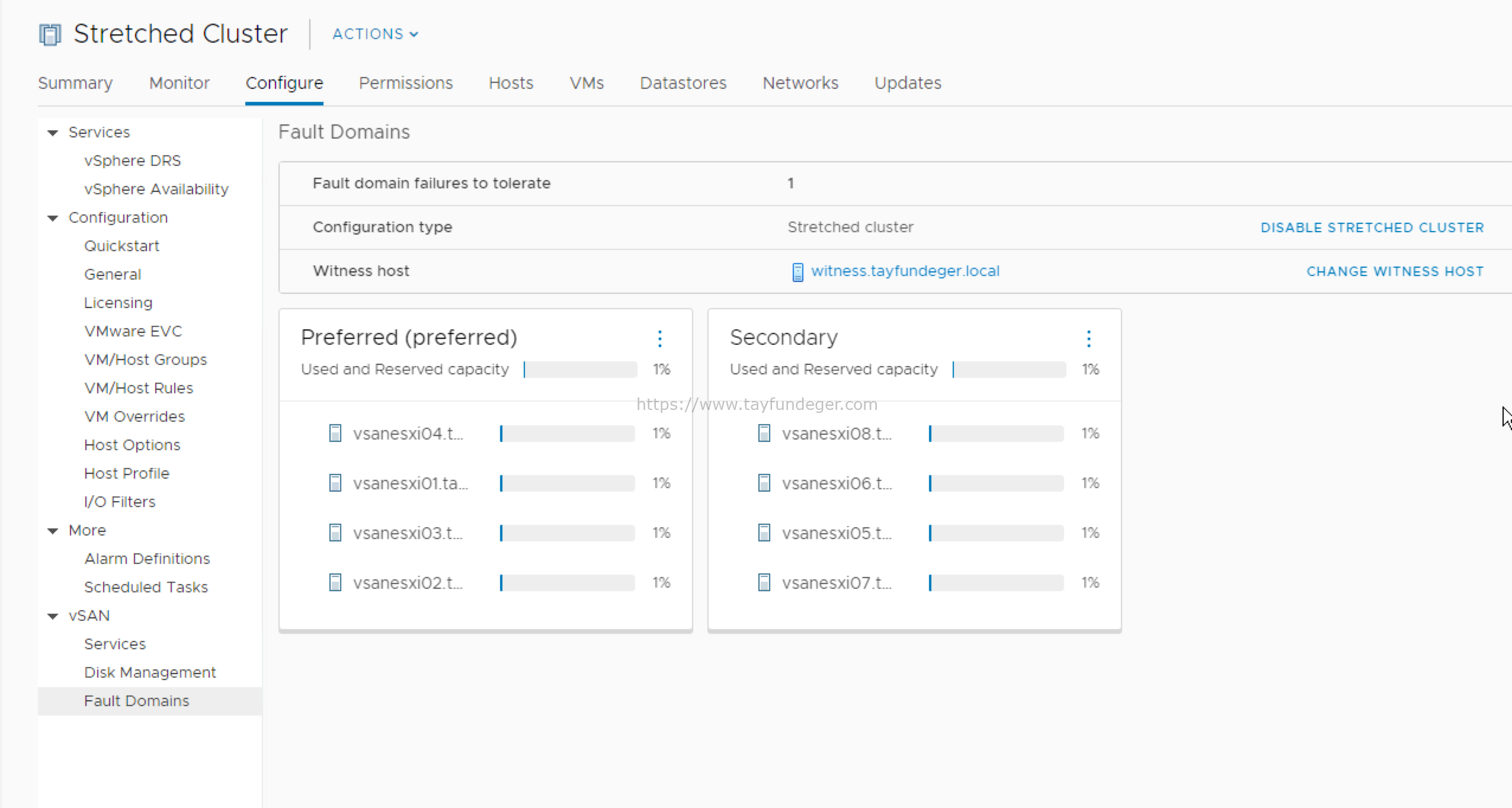Viewport: 1512px width, 808px height.
Task: Open vSphere DRS settings
Action: [133, 161]
